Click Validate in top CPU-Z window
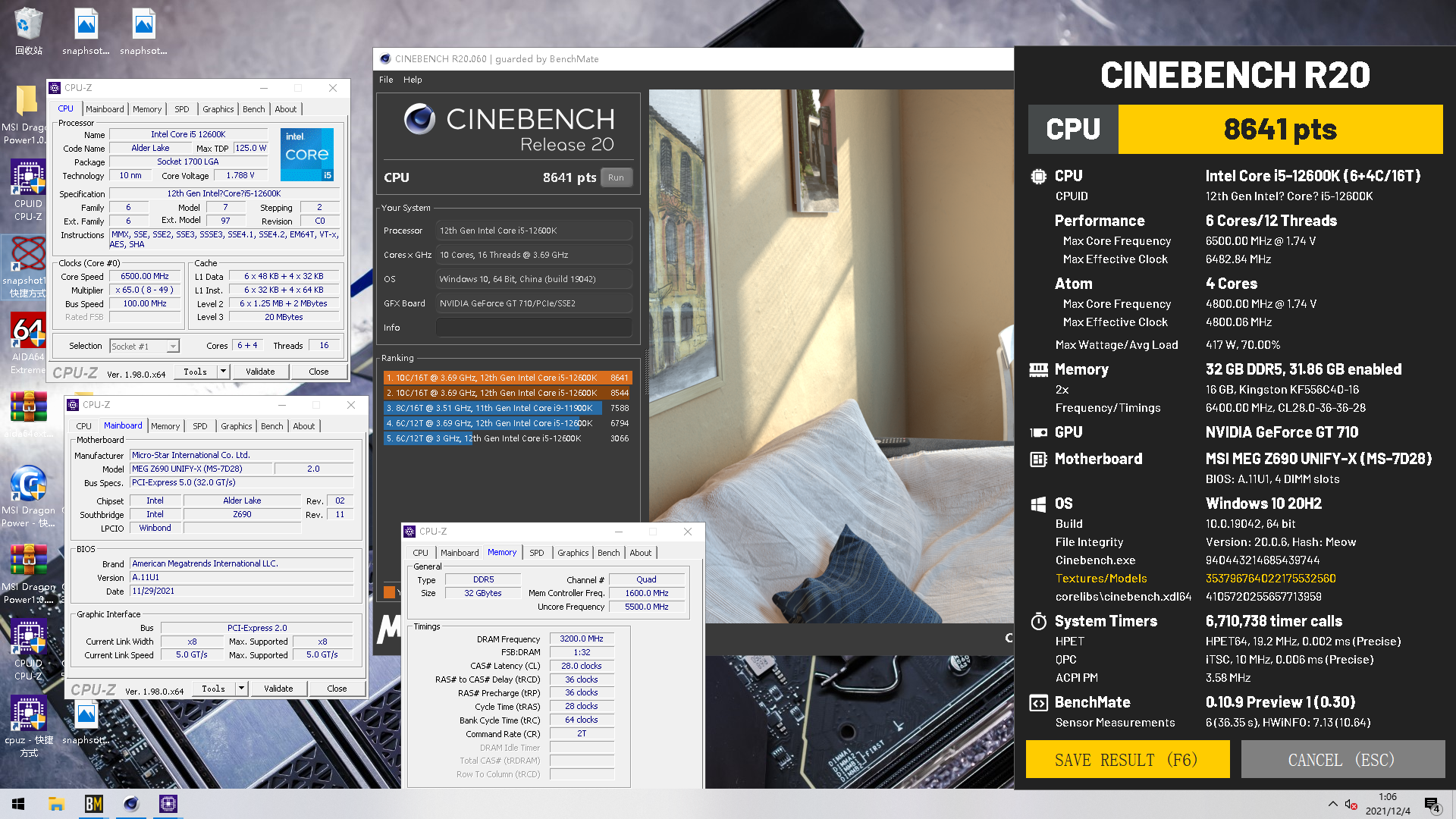Screen dimensions: 1456x819 tap(260, 372)
